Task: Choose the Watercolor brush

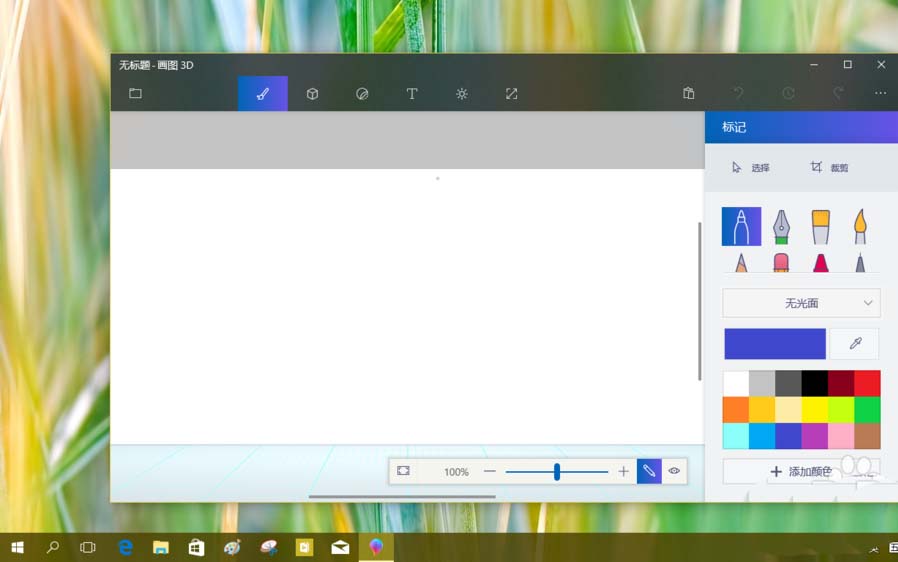Action: [x=859, y=227]
